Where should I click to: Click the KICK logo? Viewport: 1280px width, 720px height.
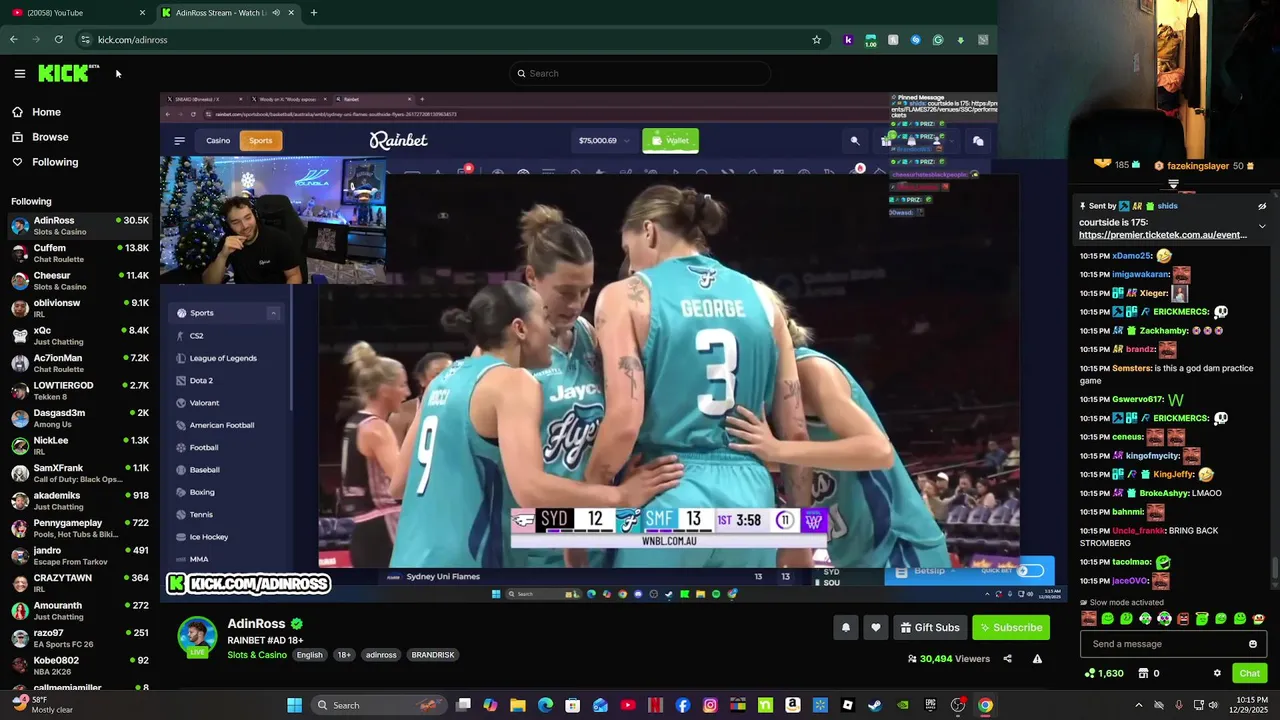(x=68, y=73)
